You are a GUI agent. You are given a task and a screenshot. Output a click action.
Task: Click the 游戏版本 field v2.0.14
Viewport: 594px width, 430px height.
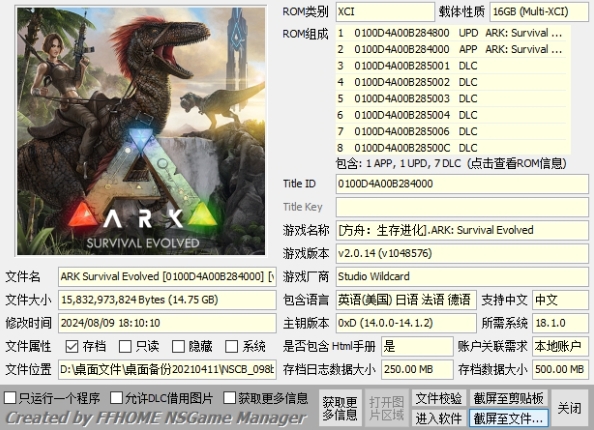462,253
